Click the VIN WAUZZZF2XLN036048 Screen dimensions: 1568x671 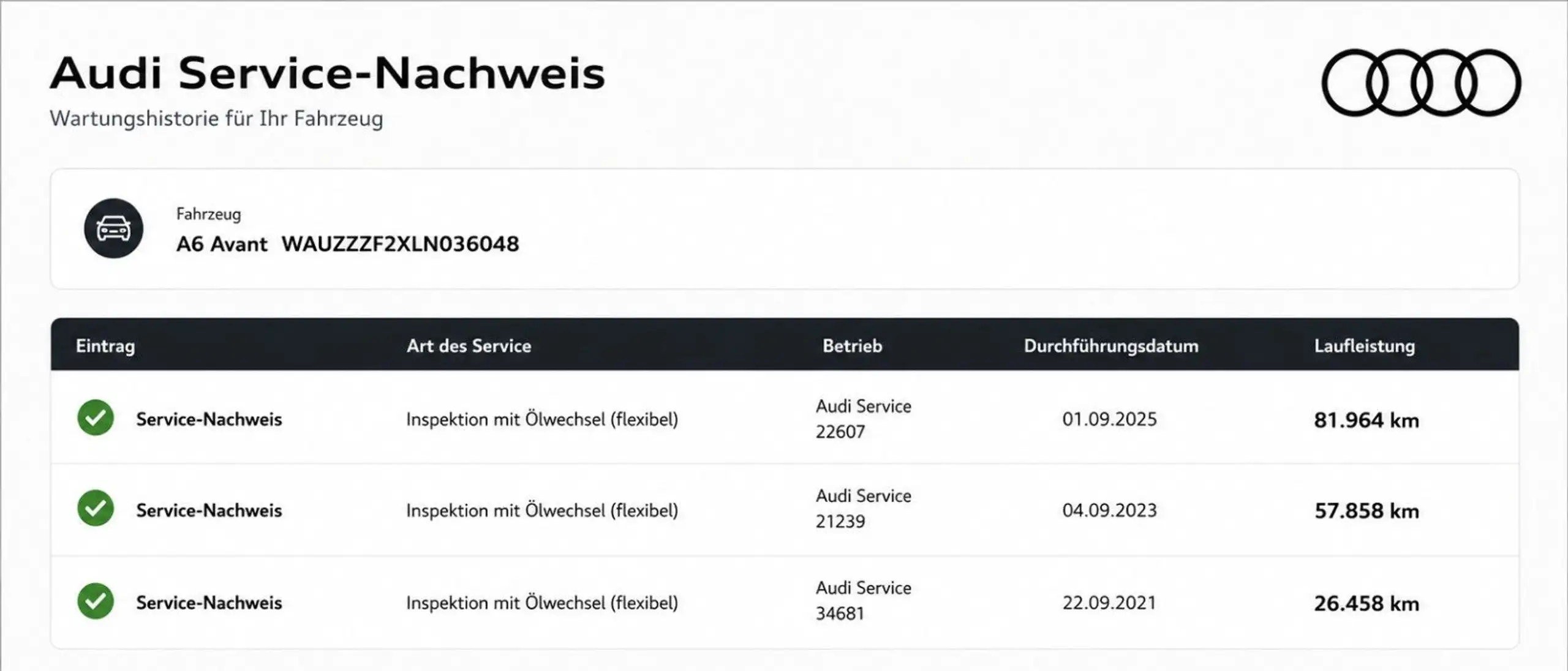coord(401,244)
